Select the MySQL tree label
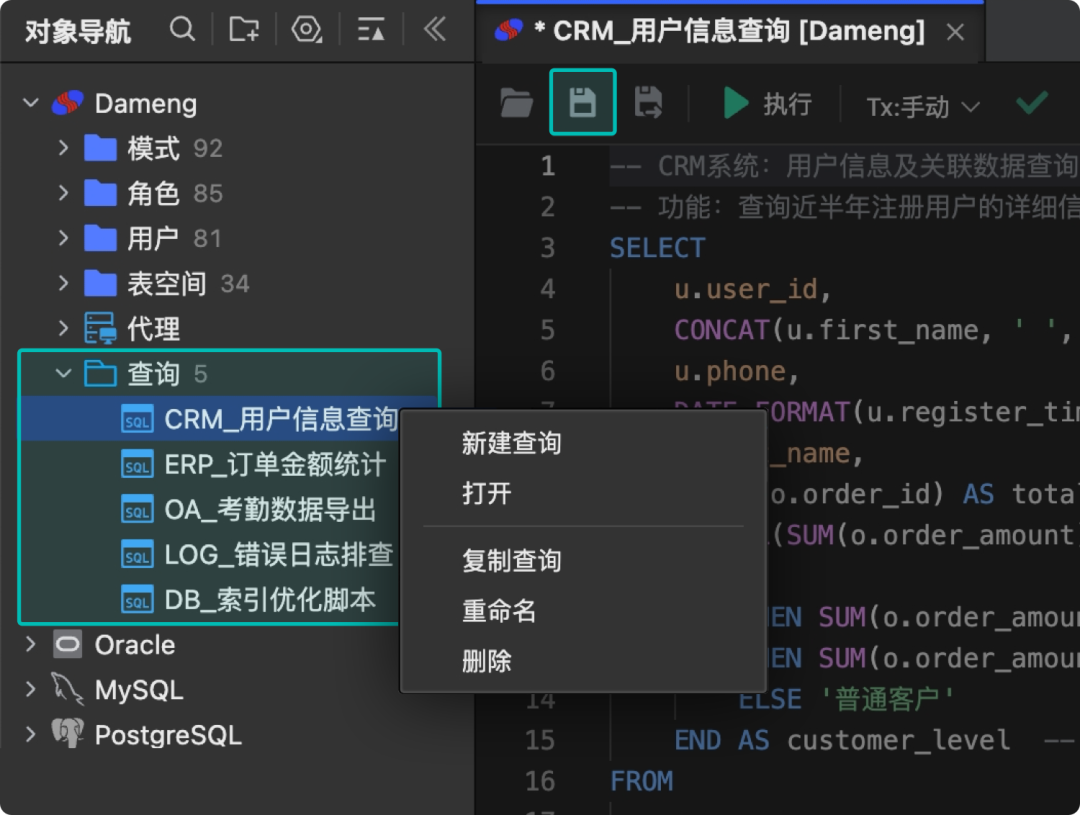 tap(139, 690)
